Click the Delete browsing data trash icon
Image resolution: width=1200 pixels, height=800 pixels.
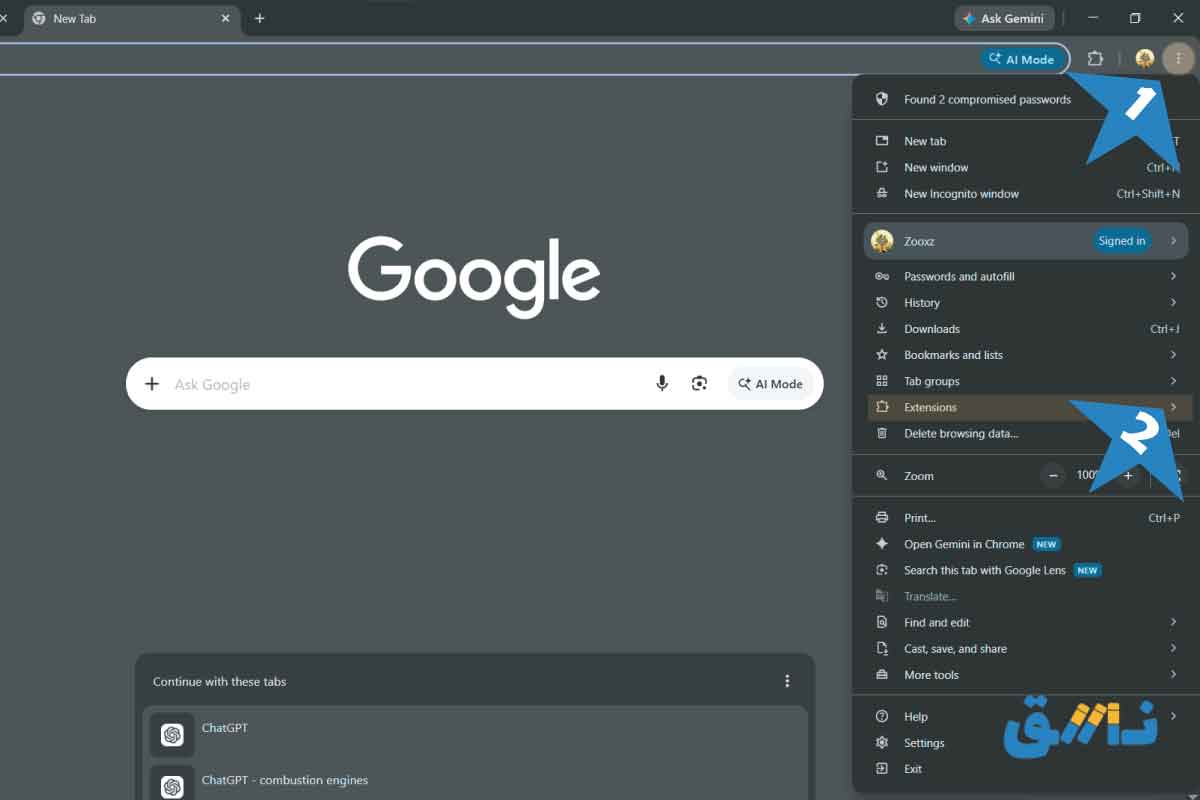coord(882,433)
